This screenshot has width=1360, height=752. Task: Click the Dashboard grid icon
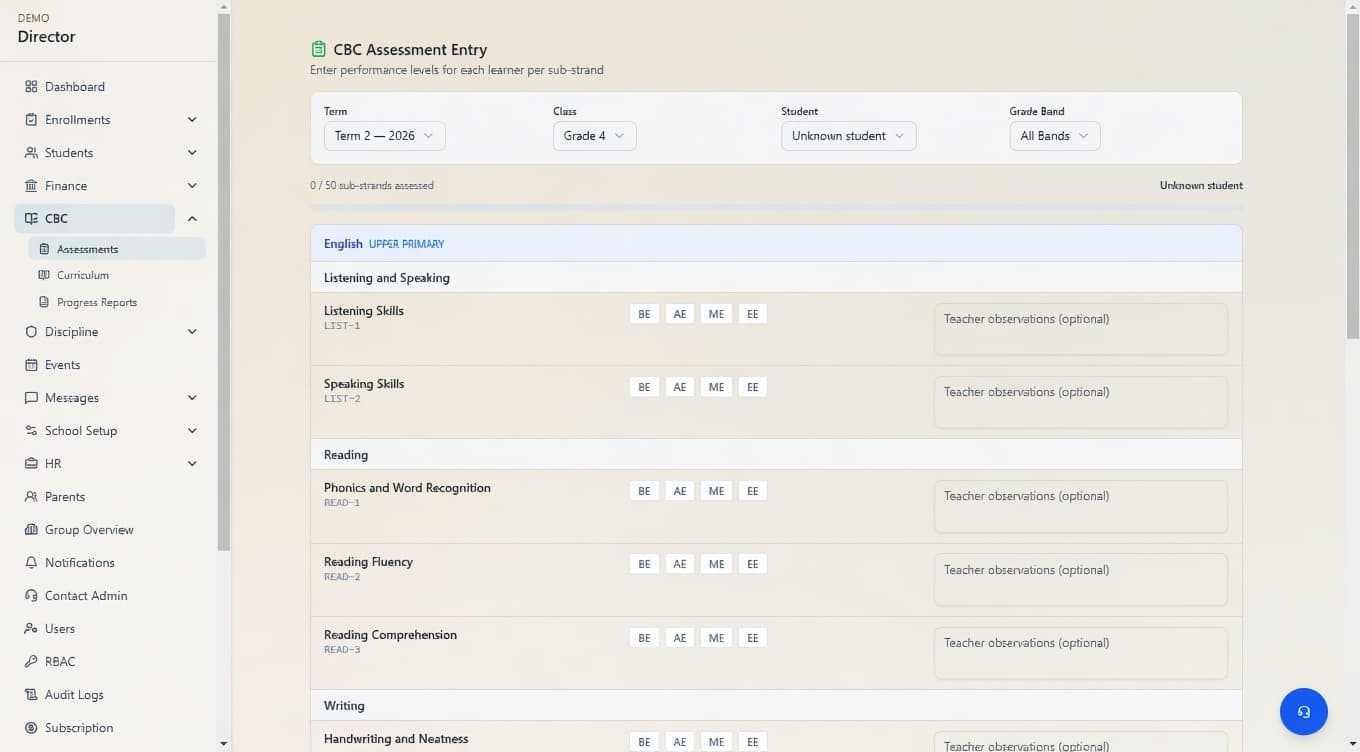pos(31,87)
